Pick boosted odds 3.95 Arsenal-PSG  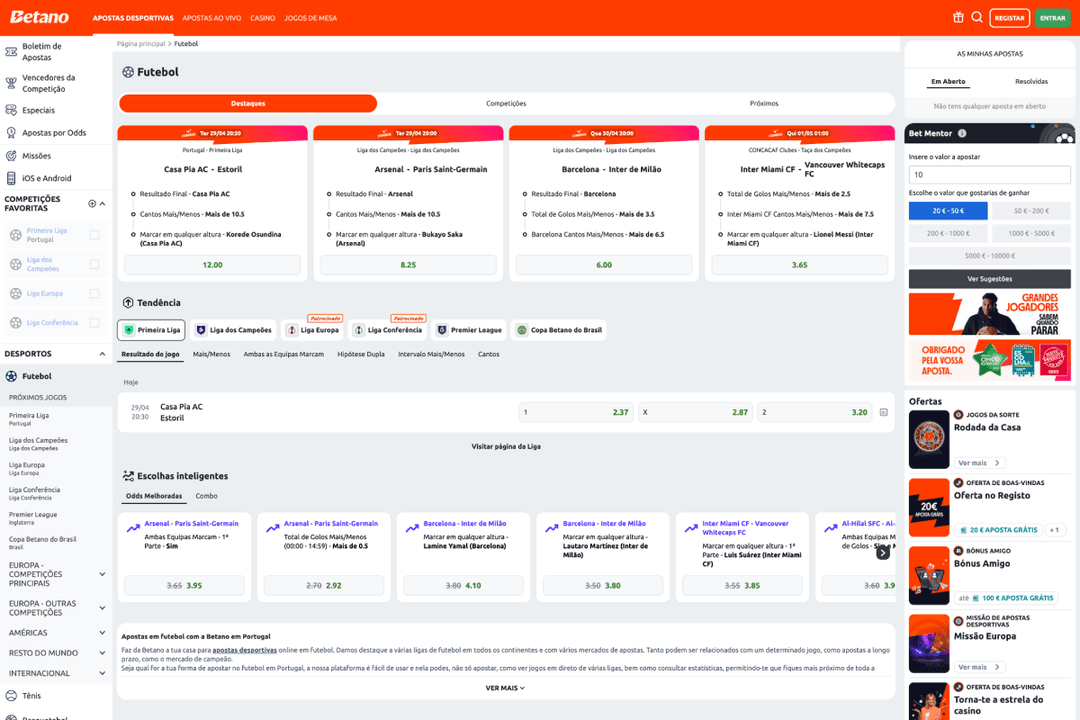point(184,586)
